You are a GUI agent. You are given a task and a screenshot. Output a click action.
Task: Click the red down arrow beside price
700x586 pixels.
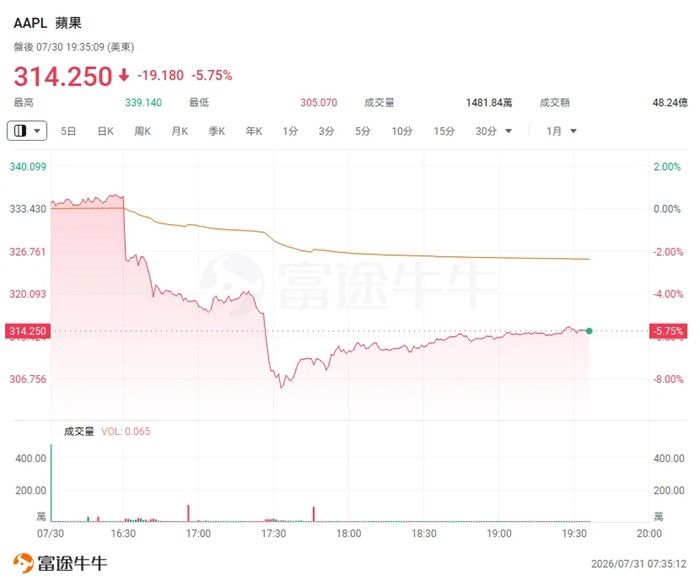pyautogui.click(x=124, y=75)
